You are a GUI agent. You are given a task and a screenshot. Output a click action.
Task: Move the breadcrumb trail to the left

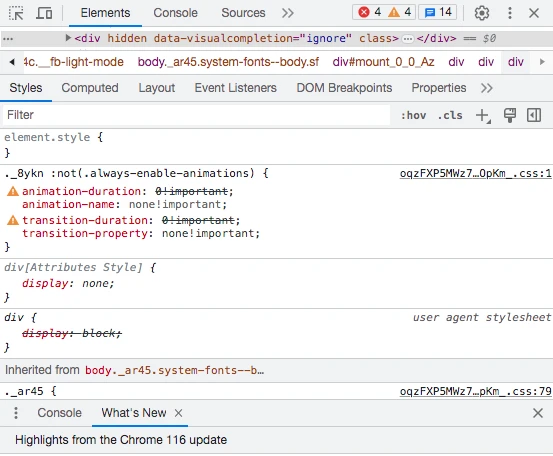pyautogui.click(x=12, y=62)
